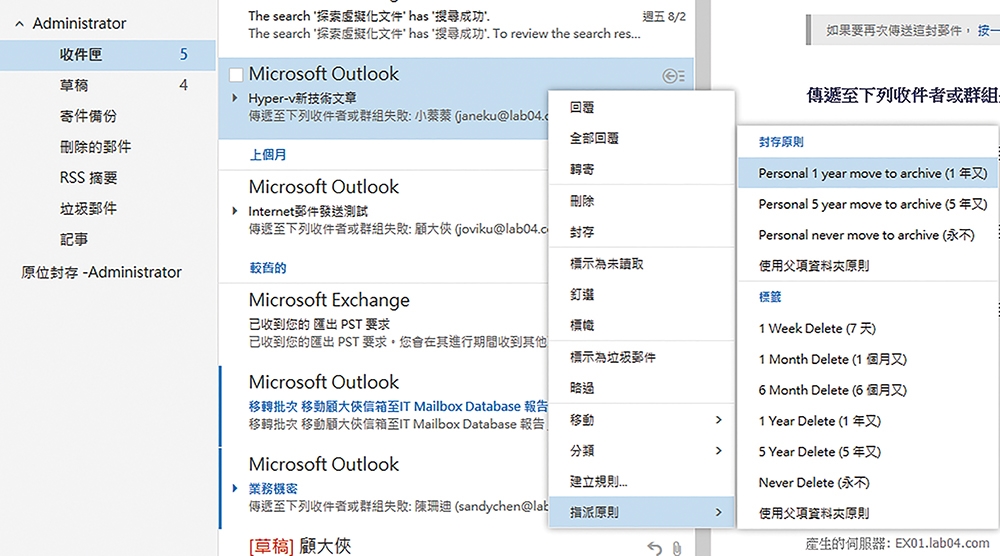
Task: Open the 垃圾郵件 junk folder
Action: click(x=108, y=208)
